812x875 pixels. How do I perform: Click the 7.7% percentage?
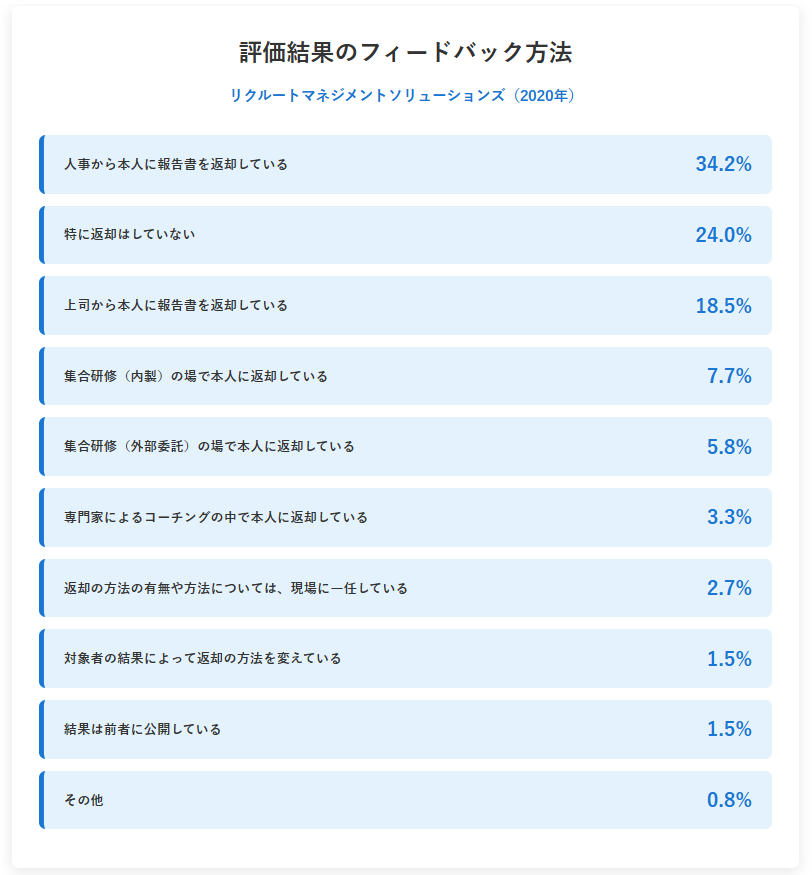pos(729,376)
